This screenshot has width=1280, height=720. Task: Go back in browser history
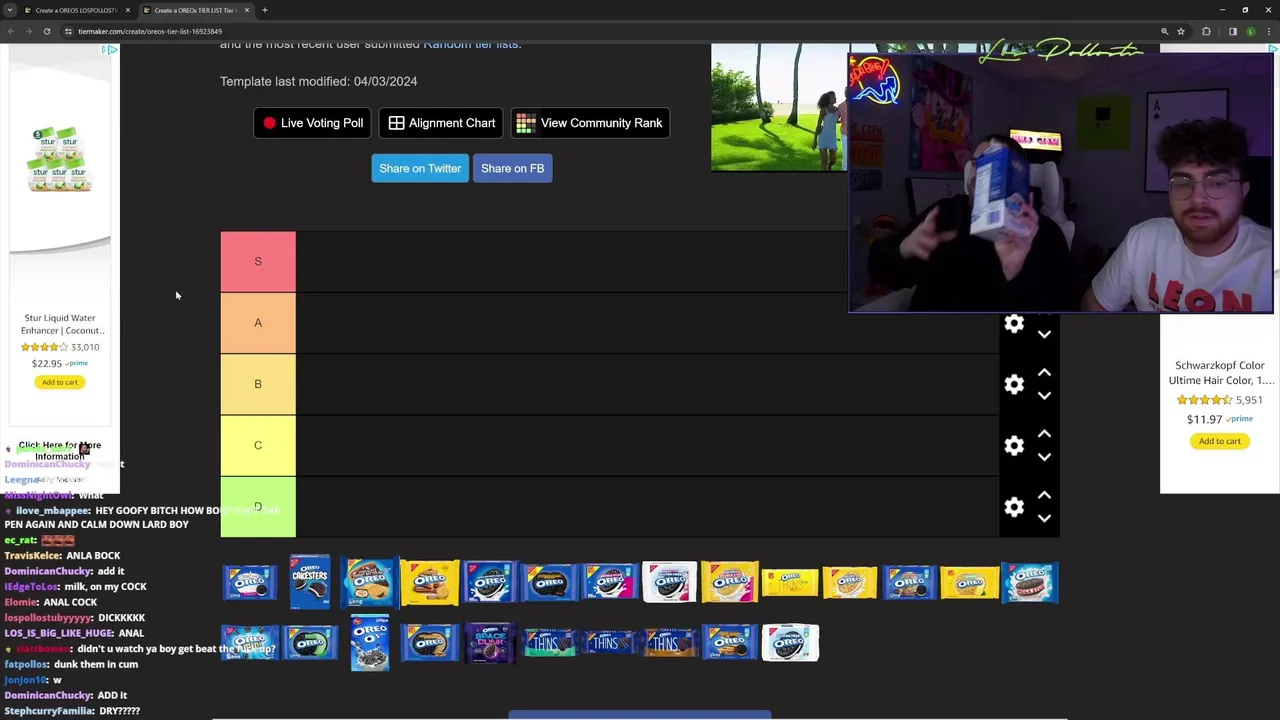(x=11, y=31)
